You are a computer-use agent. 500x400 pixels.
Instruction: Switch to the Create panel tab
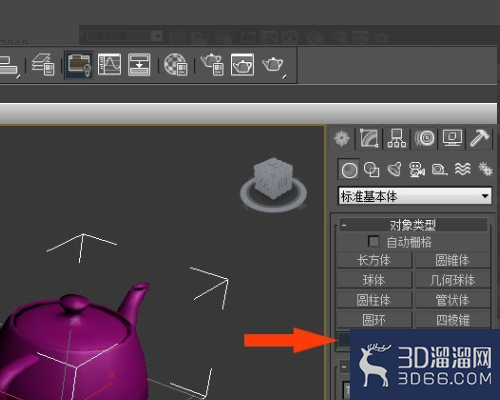point(342,138)
